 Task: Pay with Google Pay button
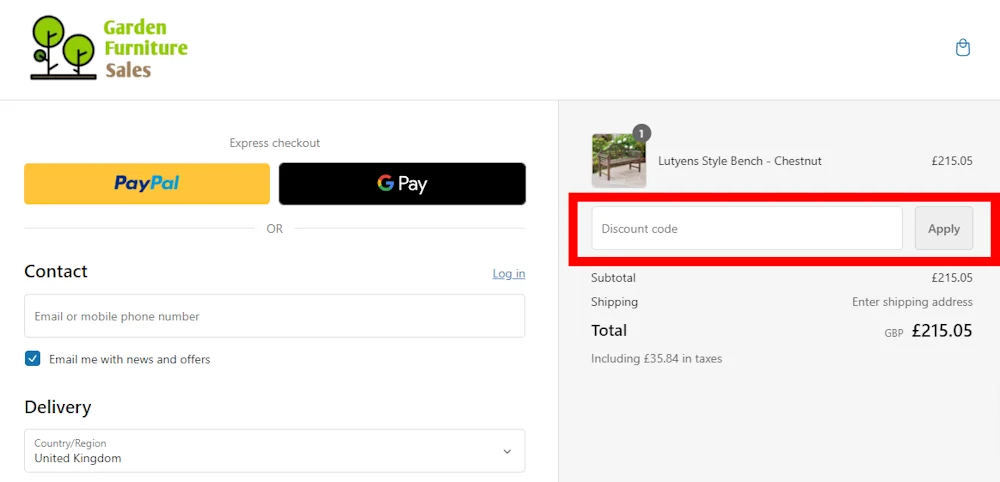coord(402,184)
